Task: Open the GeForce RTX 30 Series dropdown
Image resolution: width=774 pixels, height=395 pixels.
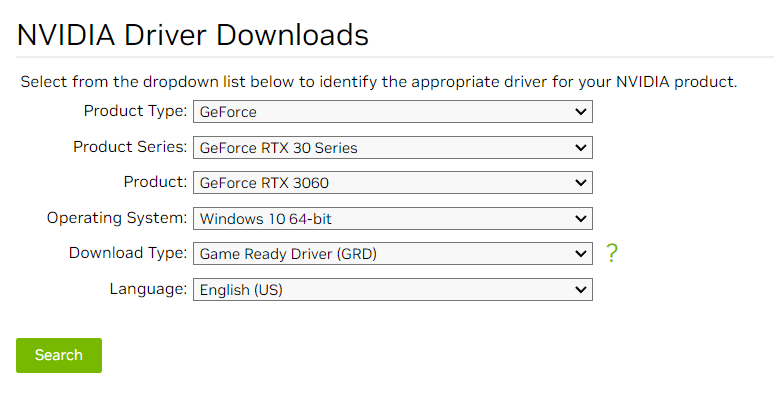Action: click(392, 147)
